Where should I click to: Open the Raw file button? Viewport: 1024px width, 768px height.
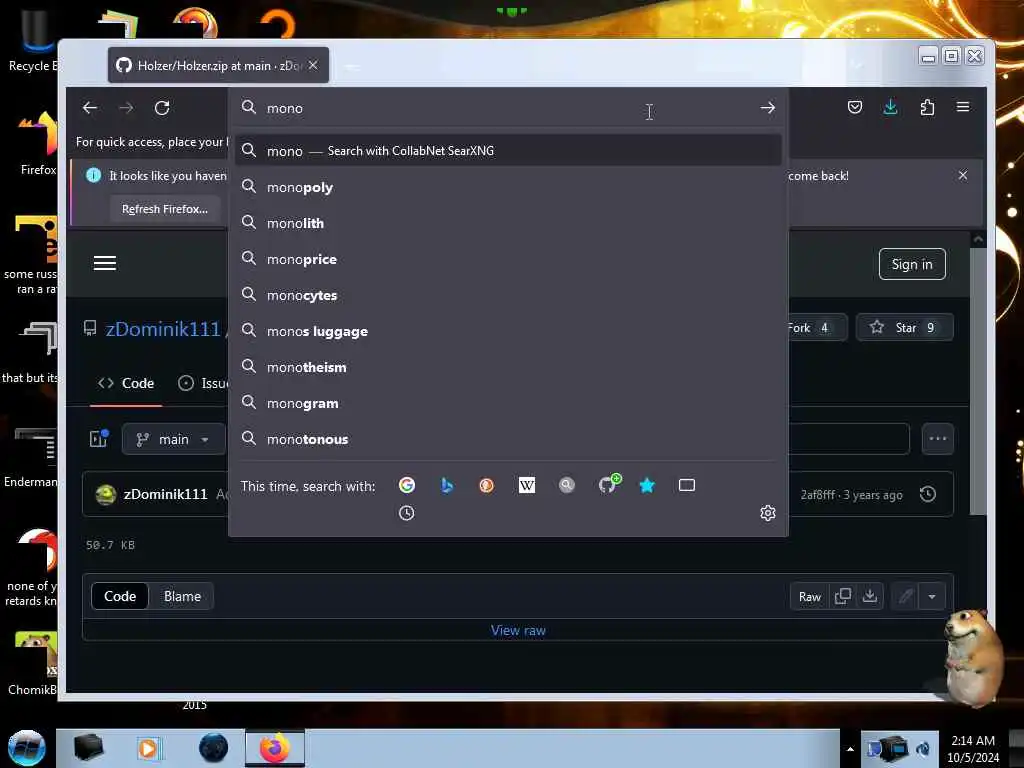point(809,596)
